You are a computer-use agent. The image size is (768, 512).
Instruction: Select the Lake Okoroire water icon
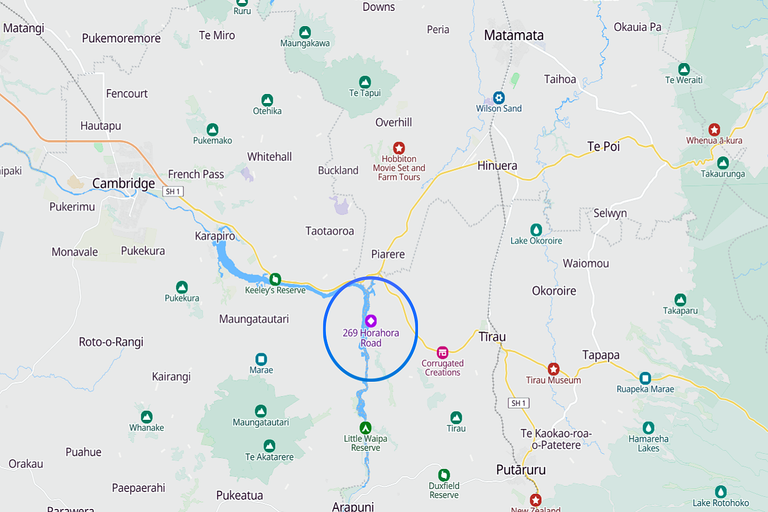click(x=536, y=230)
